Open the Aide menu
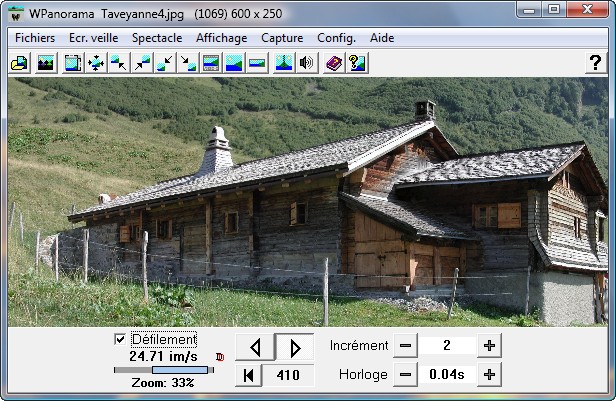 [x=382, y=38]
